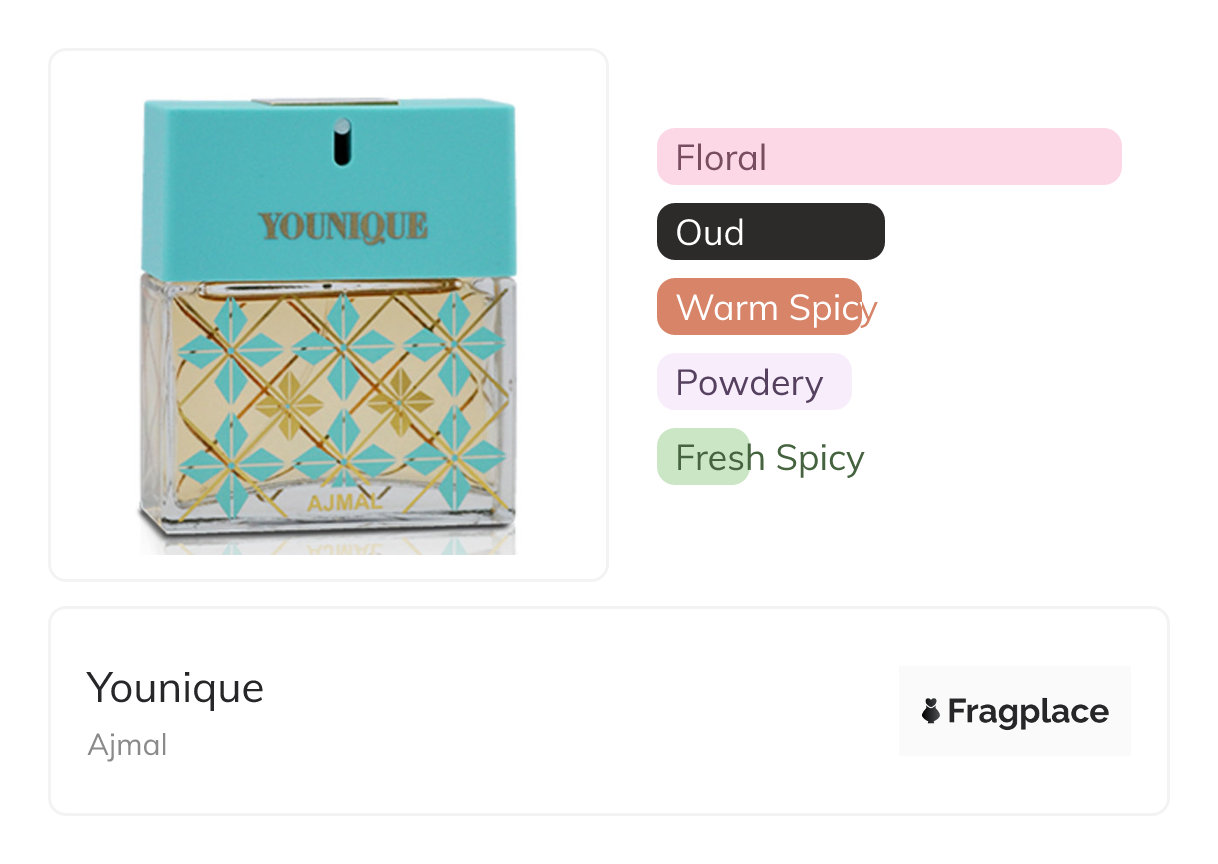1218x864 pixels.
Task: Click the gold YOUNIQUE lettering on the cap
Action: (x=343, y=226)
